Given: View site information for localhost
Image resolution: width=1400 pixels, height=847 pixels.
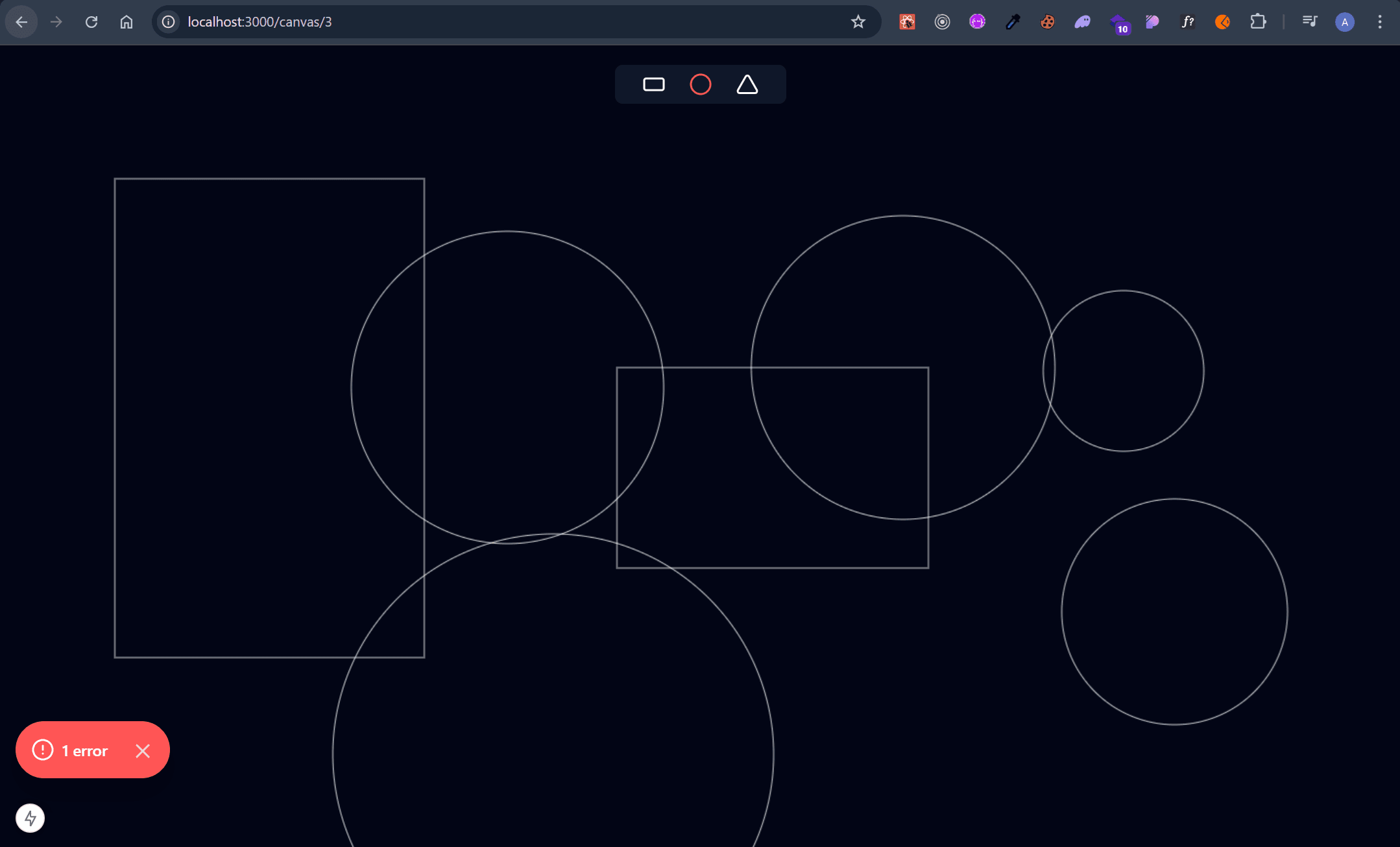Looking at the screenshot, I should (x=169, y=22).
